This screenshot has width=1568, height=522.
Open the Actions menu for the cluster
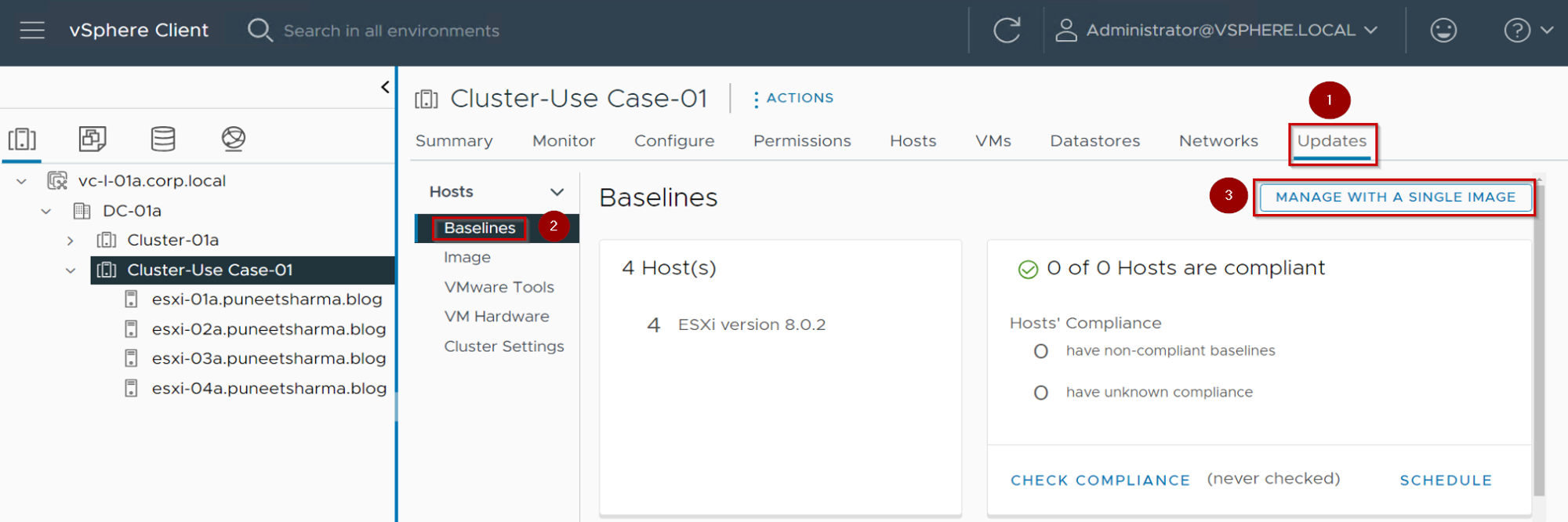pyautogui.click(x=793, y=99)
